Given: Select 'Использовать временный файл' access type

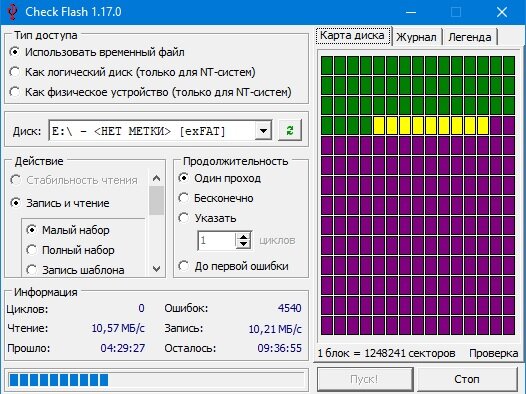Looking at the screenshot, I should point(97,52).
